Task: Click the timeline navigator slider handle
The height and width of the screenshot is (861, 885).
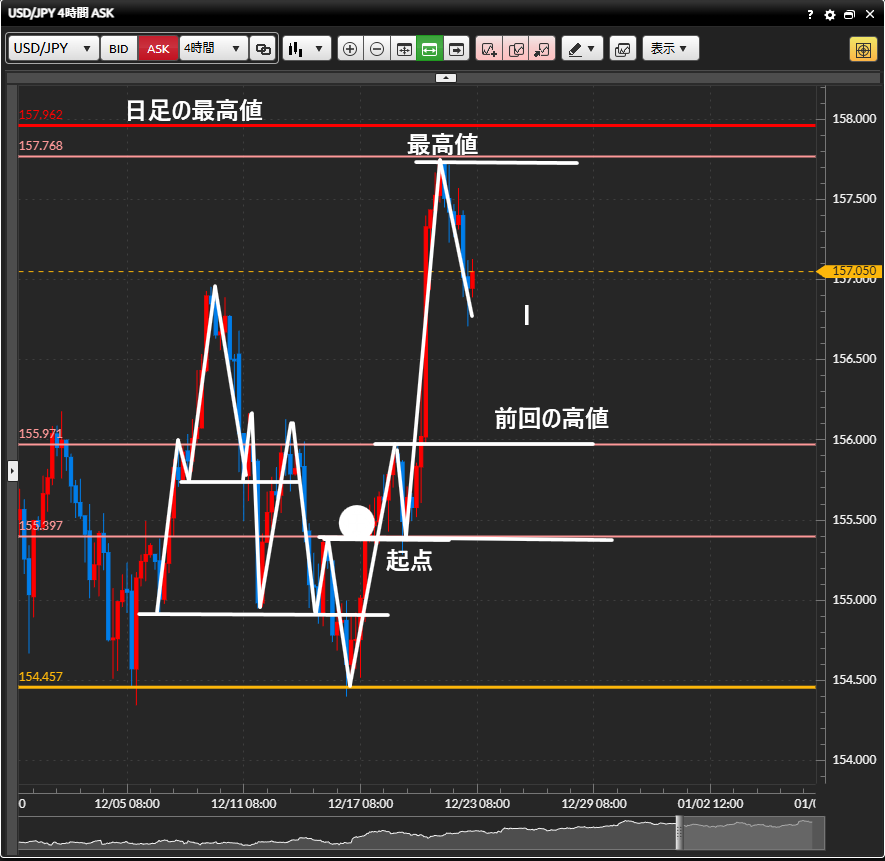Action: [680, 832]
